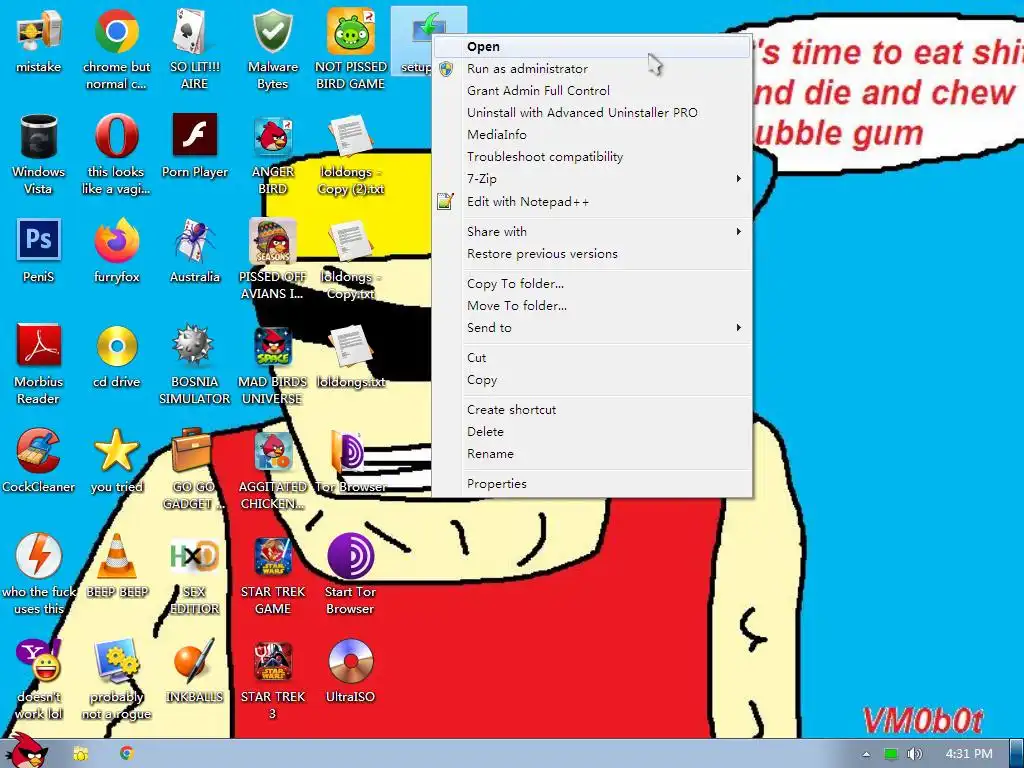Open Properties from the context menu
This screenshot has width=1024, height=768.
592,484
